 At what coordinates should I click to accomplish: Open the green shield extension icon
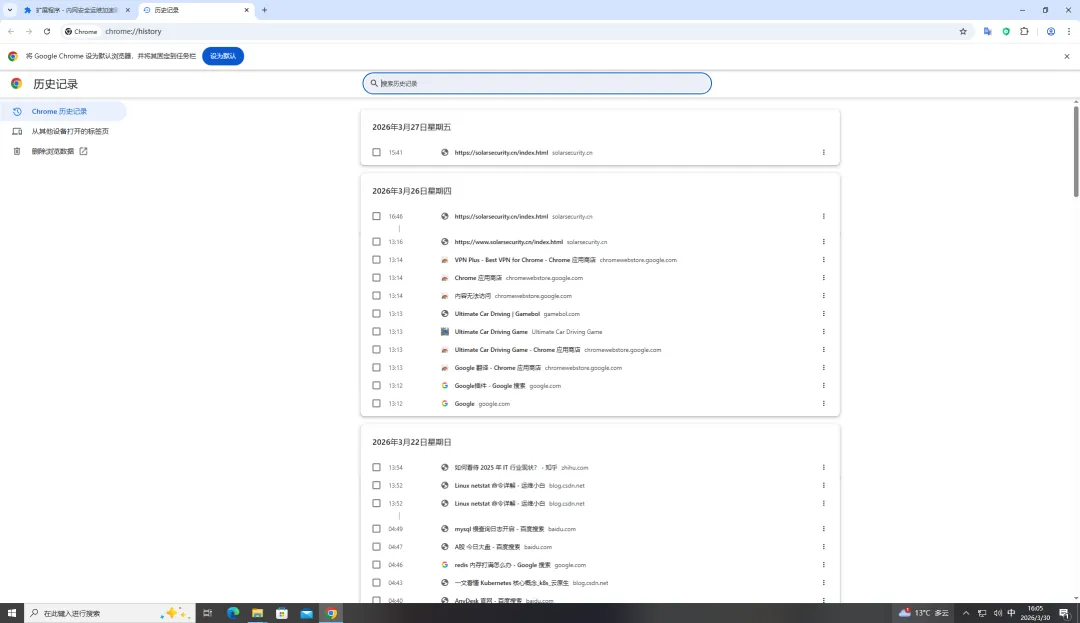point(1006,31)
